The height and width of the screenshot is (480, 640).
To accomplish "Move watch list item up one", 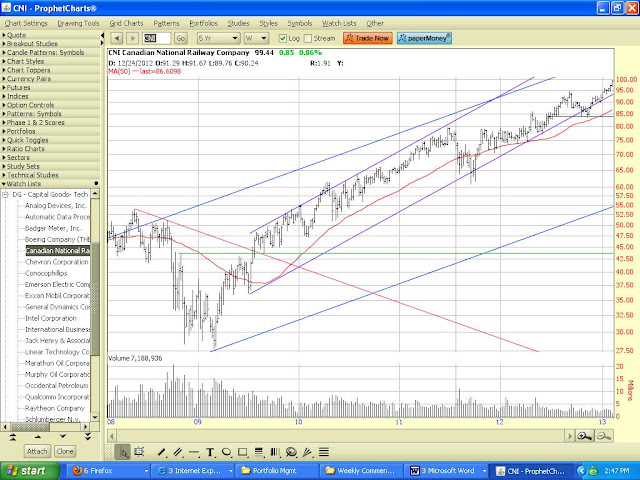I will point(38,437).
